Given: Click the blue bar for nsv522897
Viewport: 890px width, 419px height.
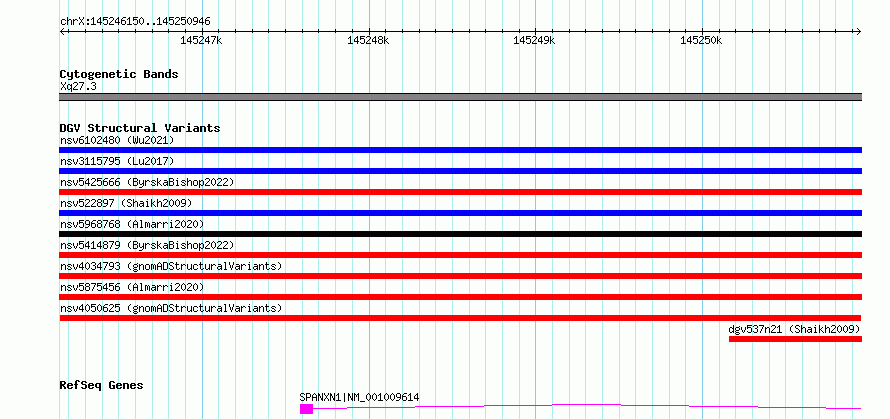Looking at the screenshot, I should [x=461, y=213].
